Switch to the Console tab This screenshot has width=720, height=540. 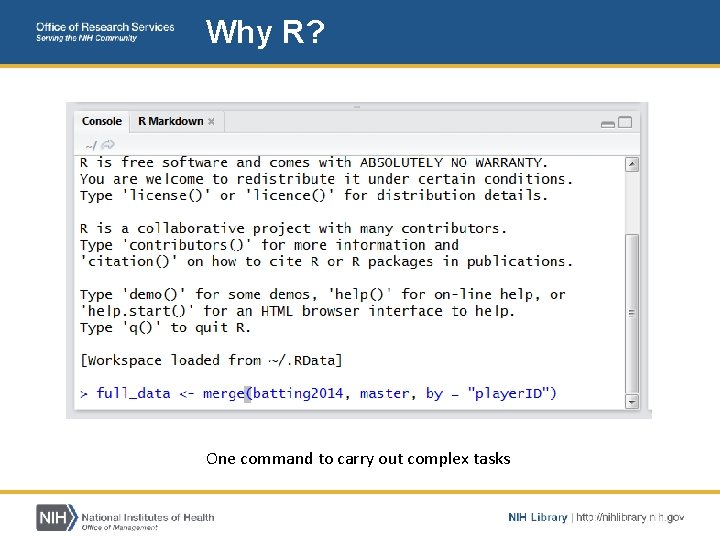101,121
